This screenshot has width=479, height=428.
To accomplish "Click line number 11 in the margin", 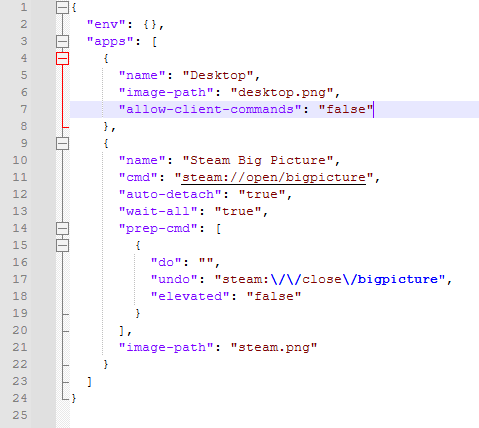I will click(20, 177).
